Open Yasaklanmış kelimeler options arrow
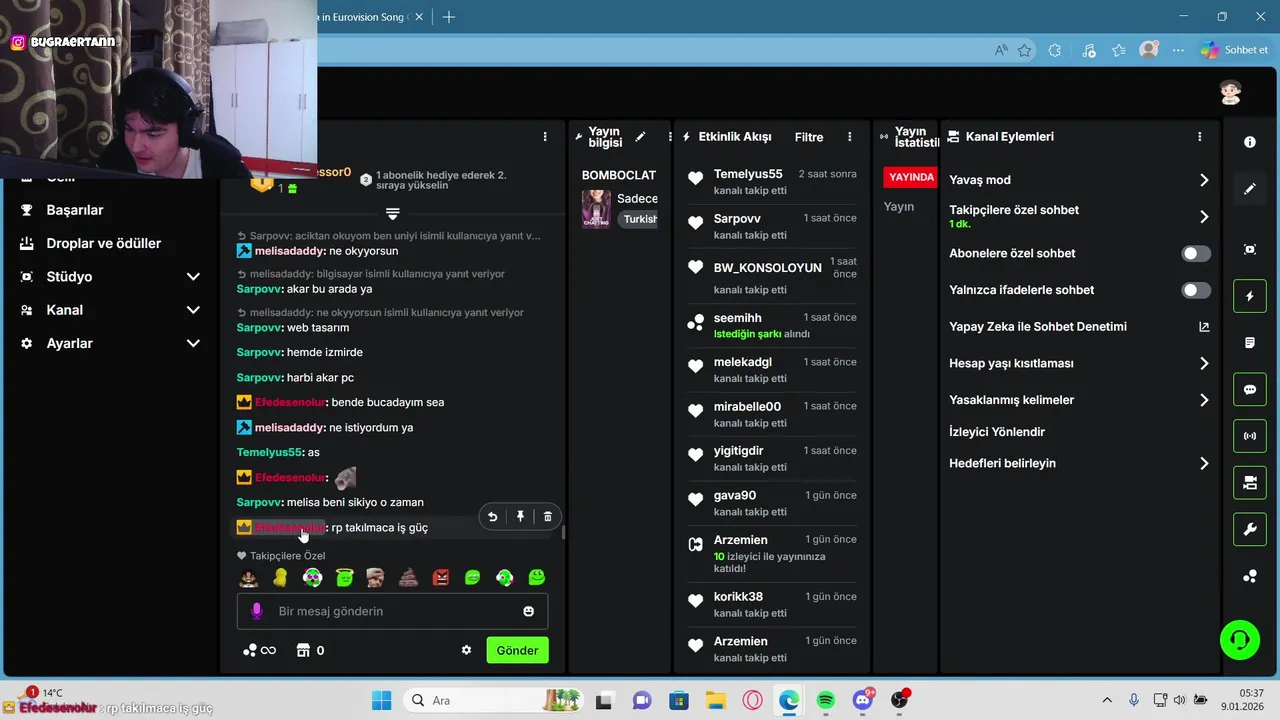Viewport: 1280px width, 720px height. click(x=1204, y=400)
